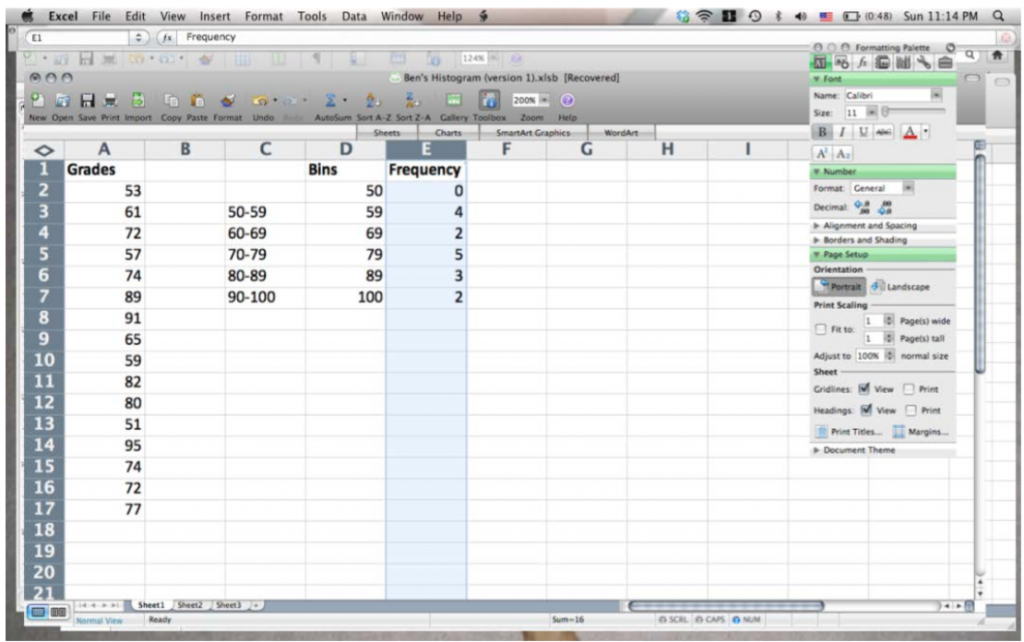This screenshot has height=642, width=1024.
Task: Open the Toolbox icon
Action: point(488,102)
